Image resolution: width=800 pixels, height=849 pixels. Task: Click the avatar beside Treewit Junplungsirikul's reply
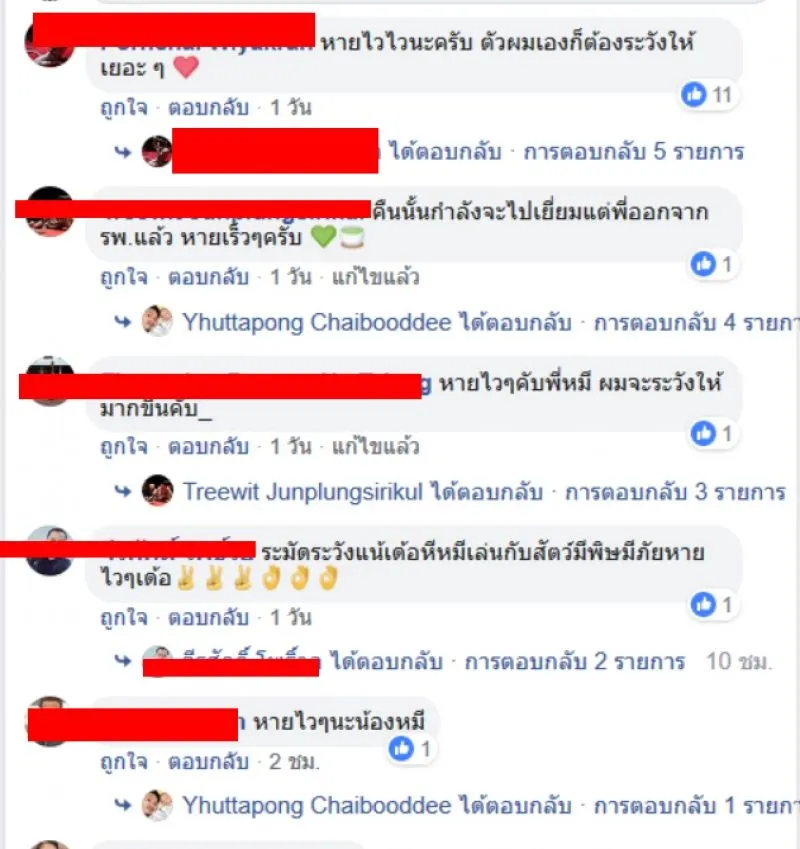[157, 491]
